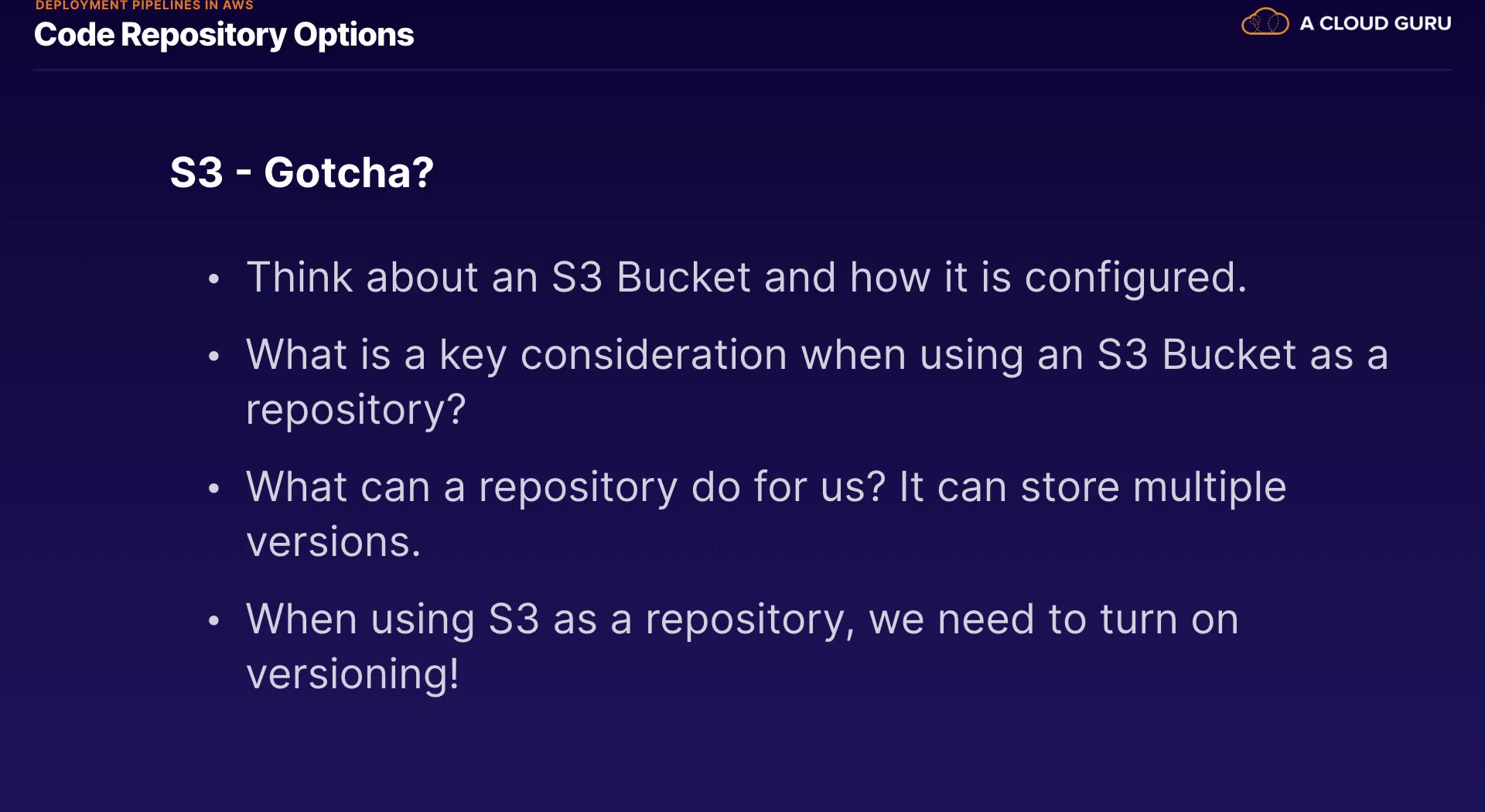Click the word "repository?" in the second bullet

(x=356, y=410)
